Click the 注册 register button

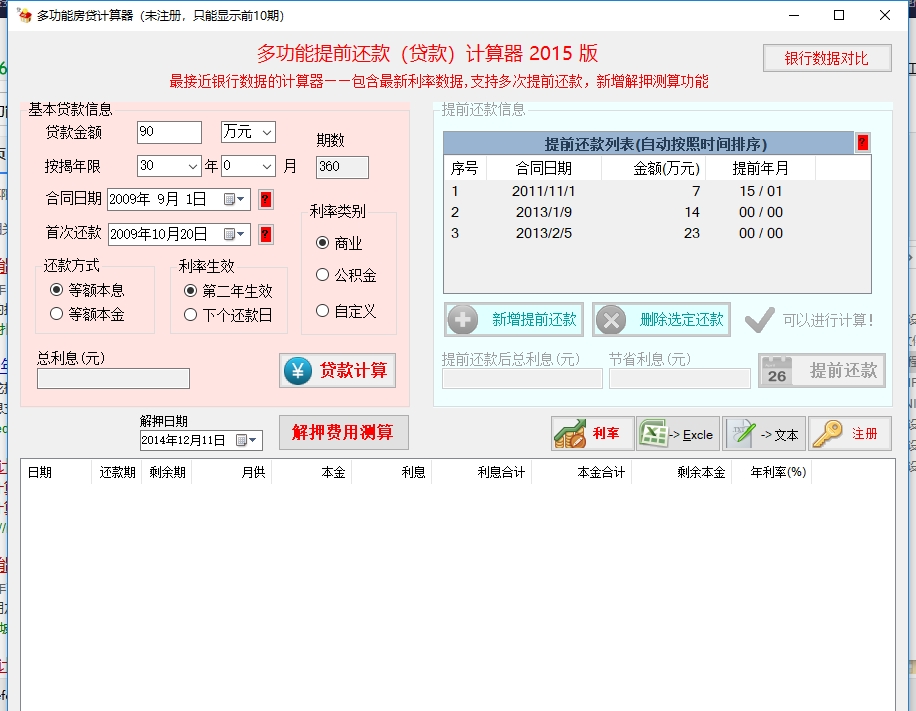point(850,433)
